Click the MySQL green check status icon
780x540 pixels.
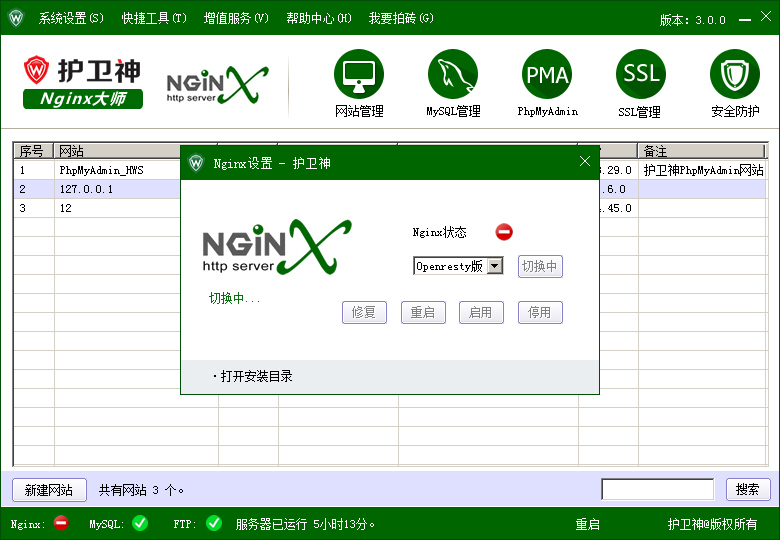coord(140,523)
